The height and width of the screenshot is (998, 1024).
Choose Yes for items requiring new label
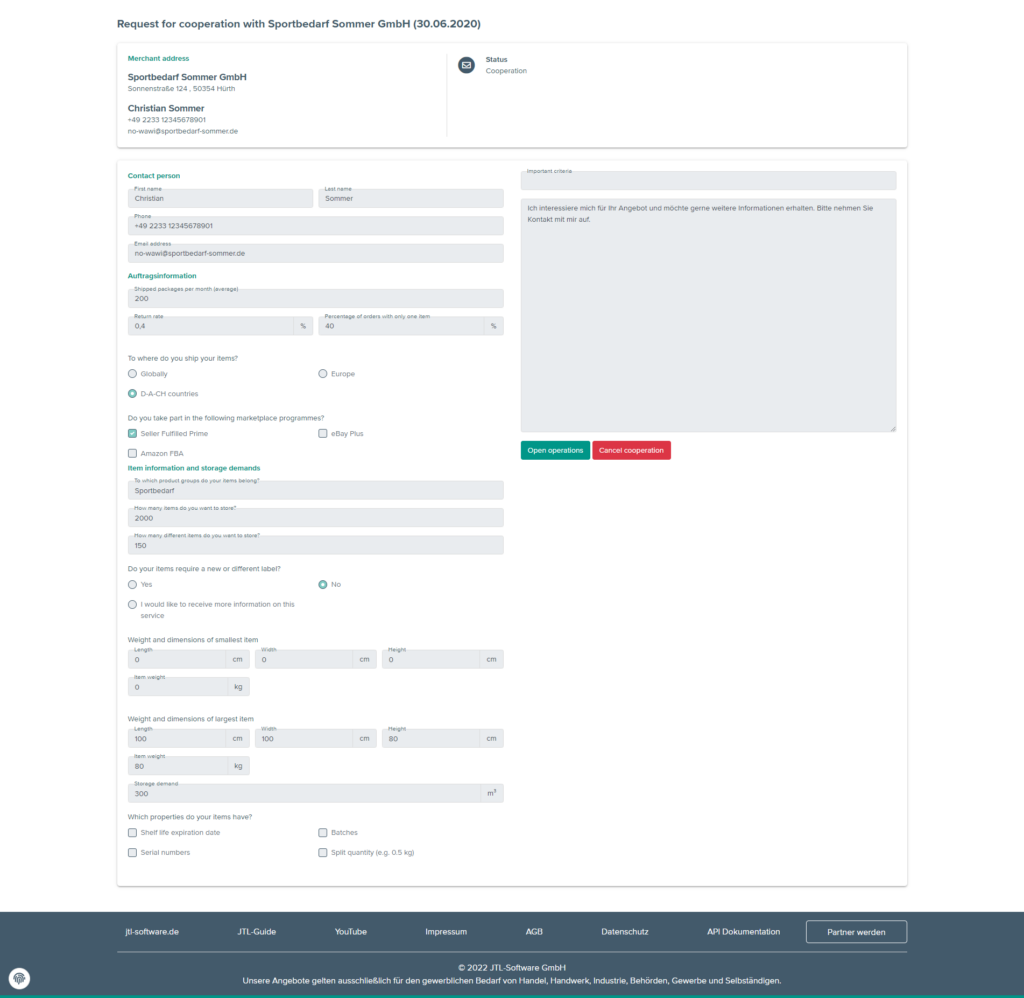(x=131, y=584)
